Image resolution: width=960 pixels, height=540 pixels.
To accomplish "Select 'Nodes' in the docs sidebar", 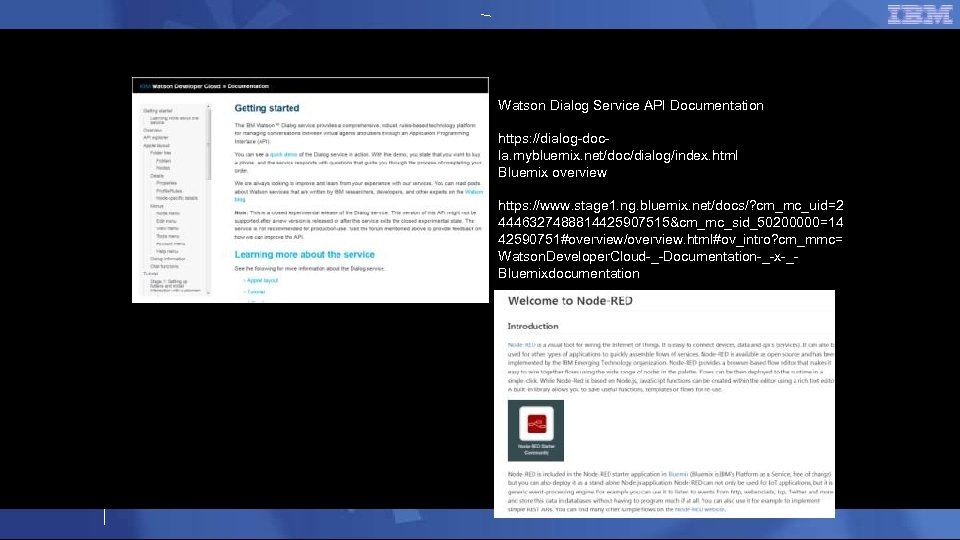I will [x=163, y=168].
